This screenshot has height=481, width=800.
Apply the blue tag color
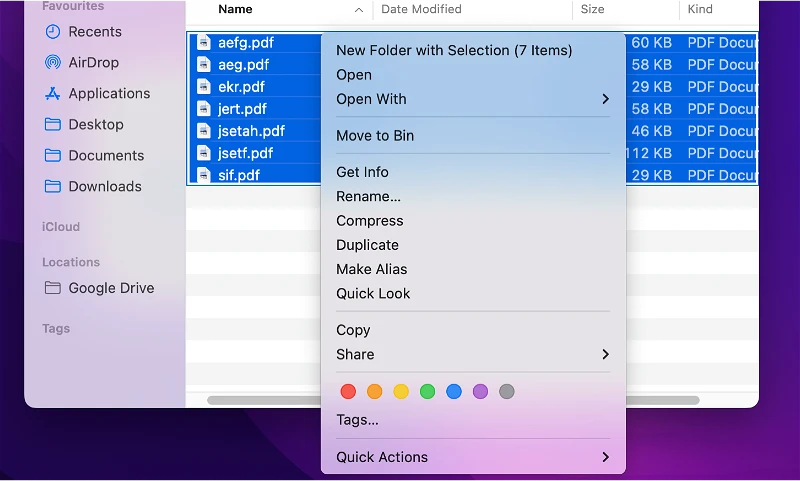coord(454,392)
